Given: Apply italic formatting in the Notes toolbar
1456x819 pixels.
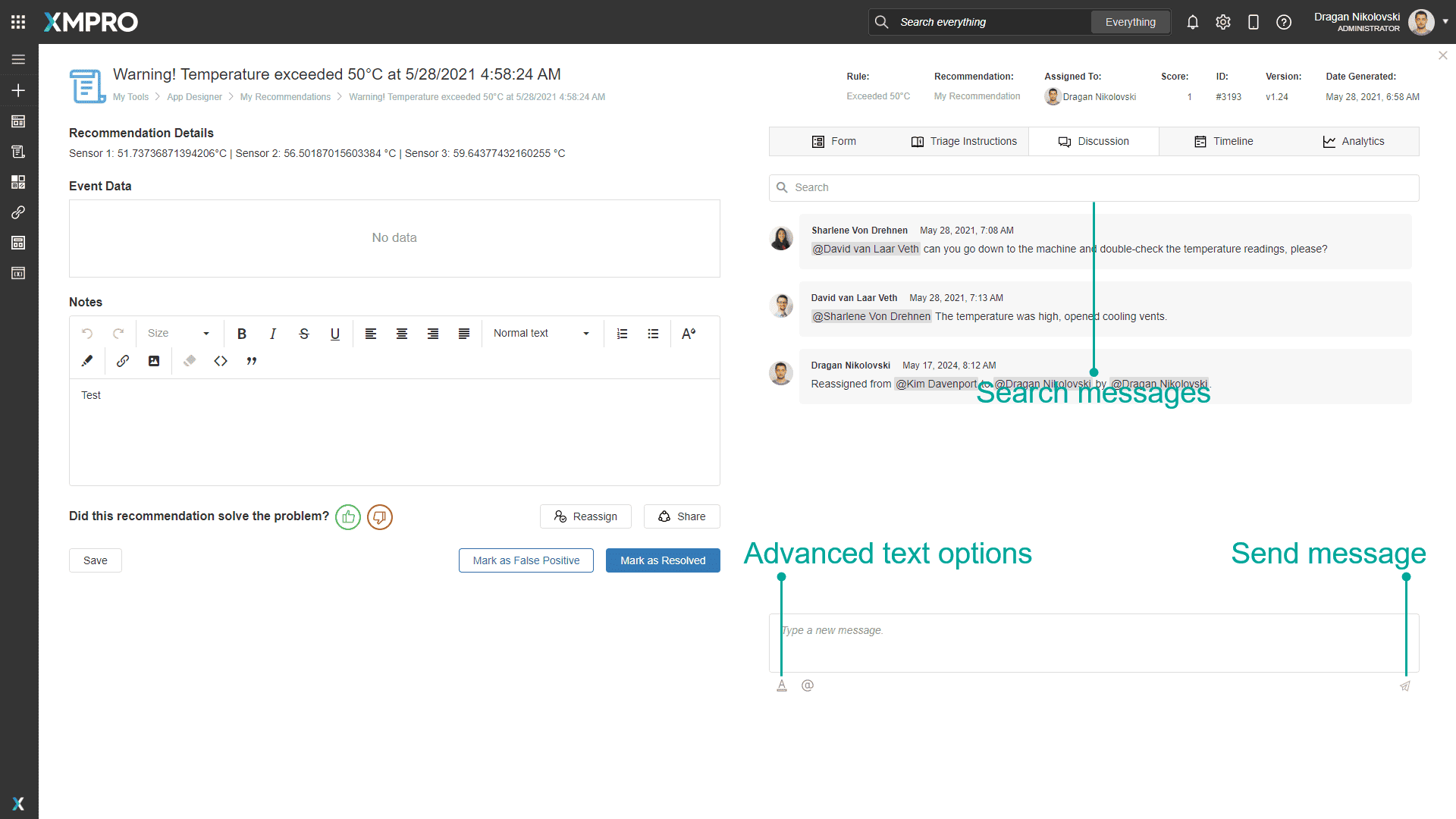Looking at the screenshot, I should pos(272,334).
